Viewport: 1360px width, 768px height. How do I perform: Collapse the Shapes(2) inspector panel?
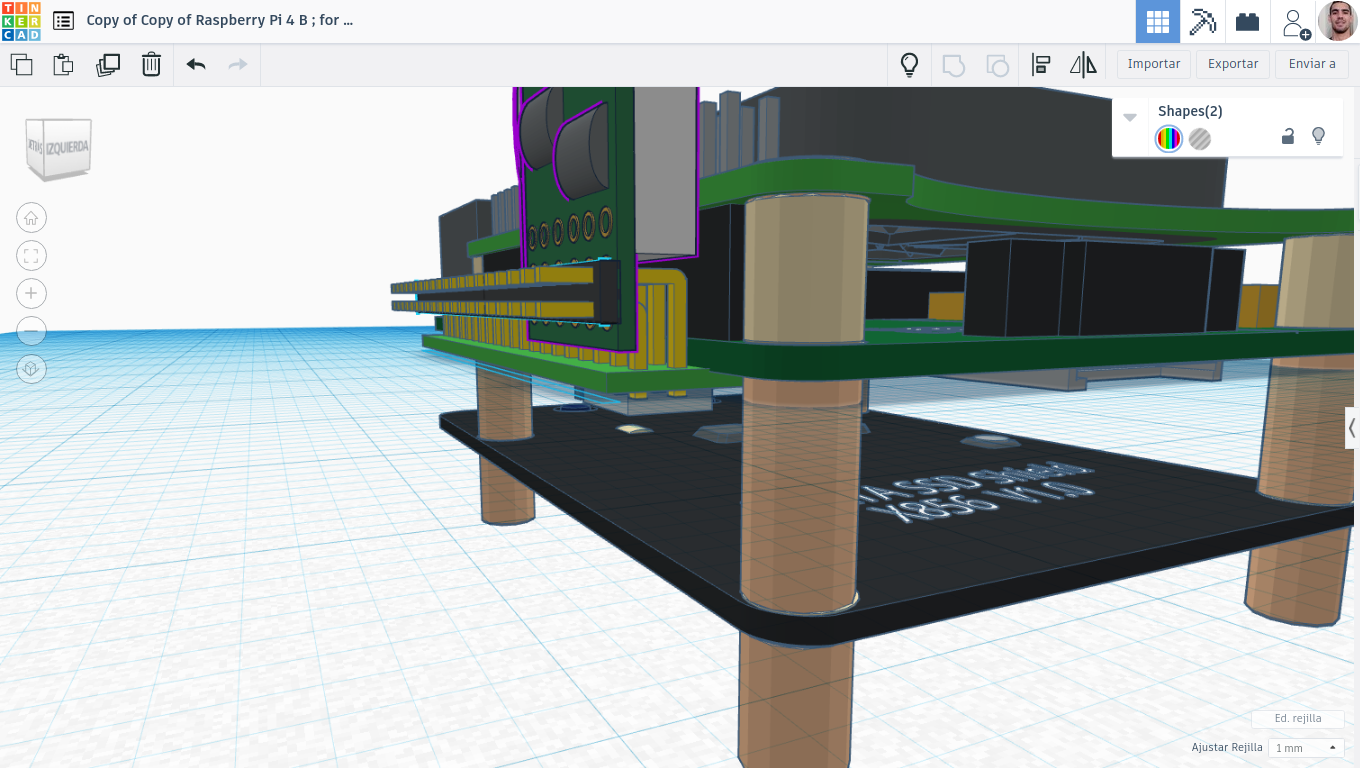[1130, 117]
